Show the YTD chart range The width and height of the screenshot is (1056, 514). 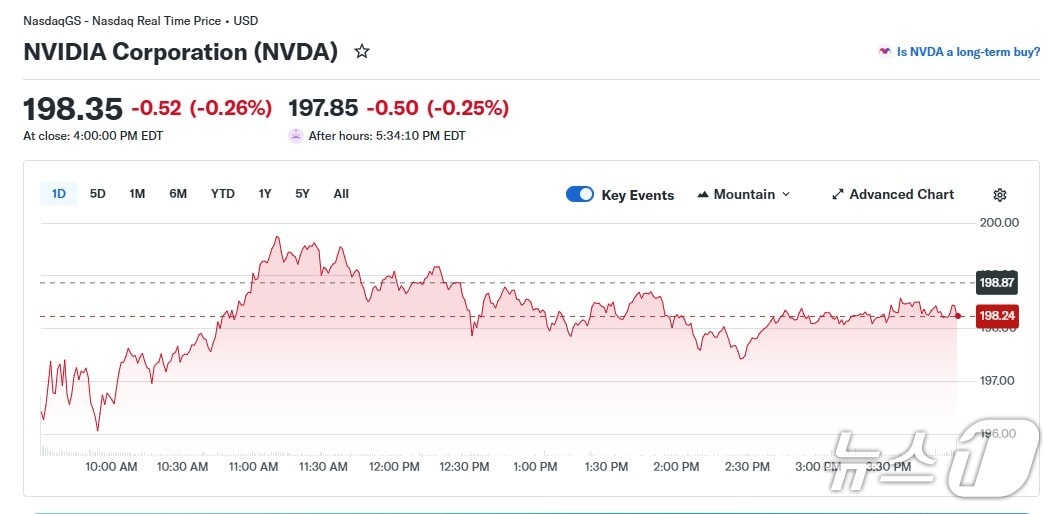222,194
